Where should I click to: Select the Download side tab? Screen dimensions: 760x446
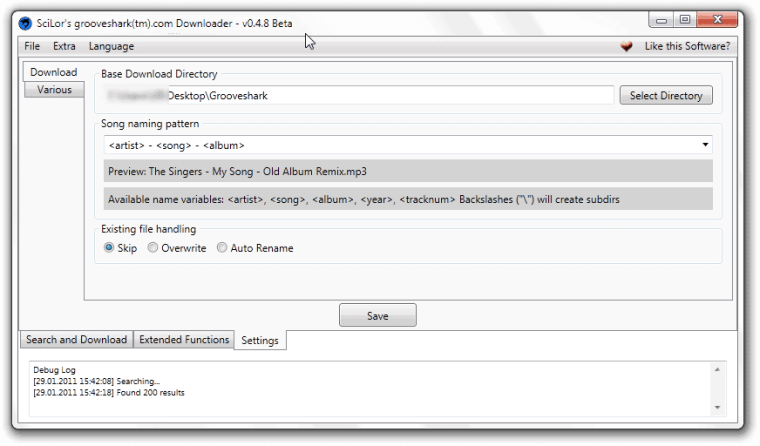[x=53, y=72]
